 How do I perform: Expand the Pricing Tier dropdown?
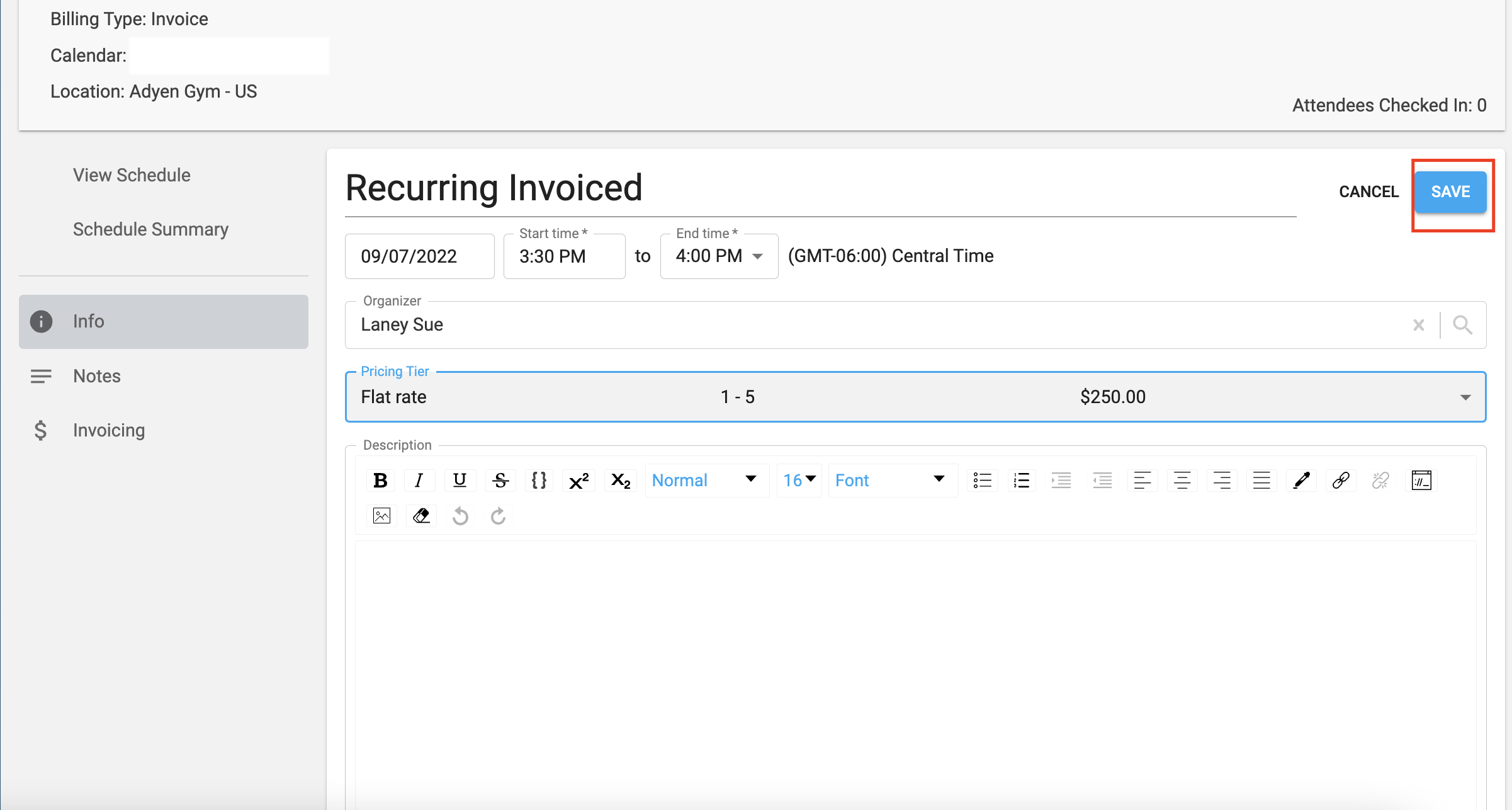tap(1465, 397)
